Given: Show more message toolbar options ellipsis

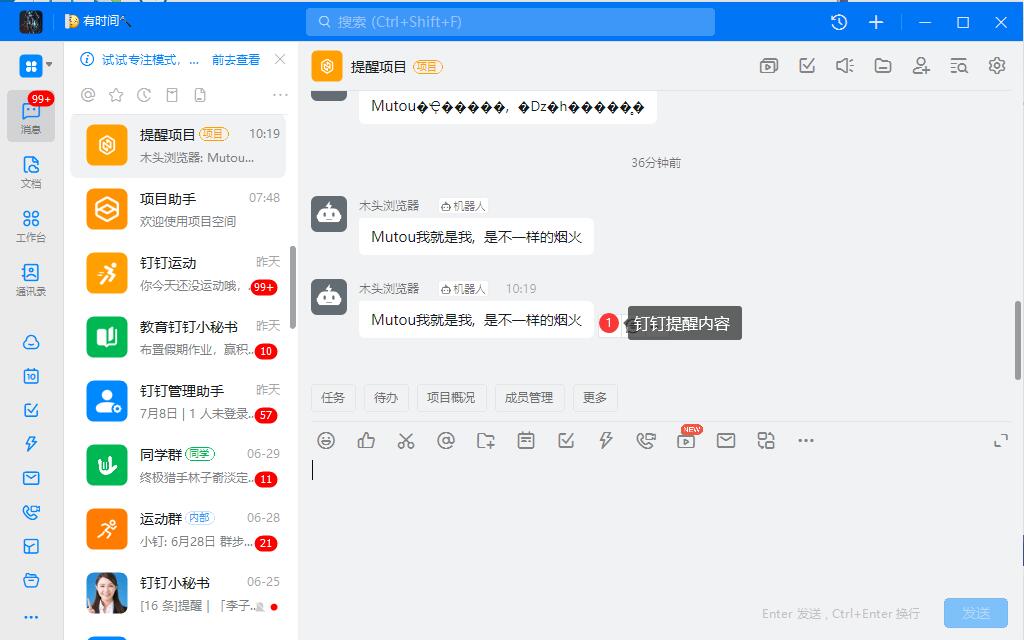Looking at the screenshot, I should click(806, 441).
